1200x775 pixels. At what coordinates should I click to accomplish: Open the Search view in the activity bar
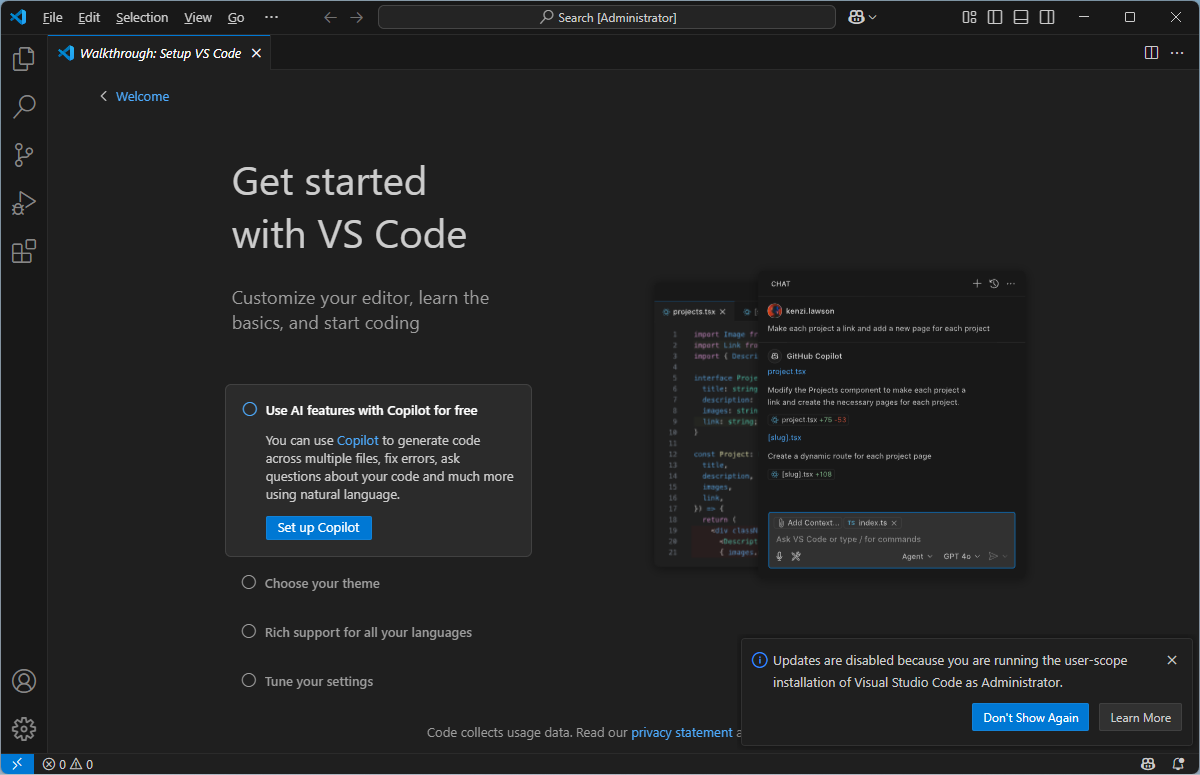click(24, 107)
